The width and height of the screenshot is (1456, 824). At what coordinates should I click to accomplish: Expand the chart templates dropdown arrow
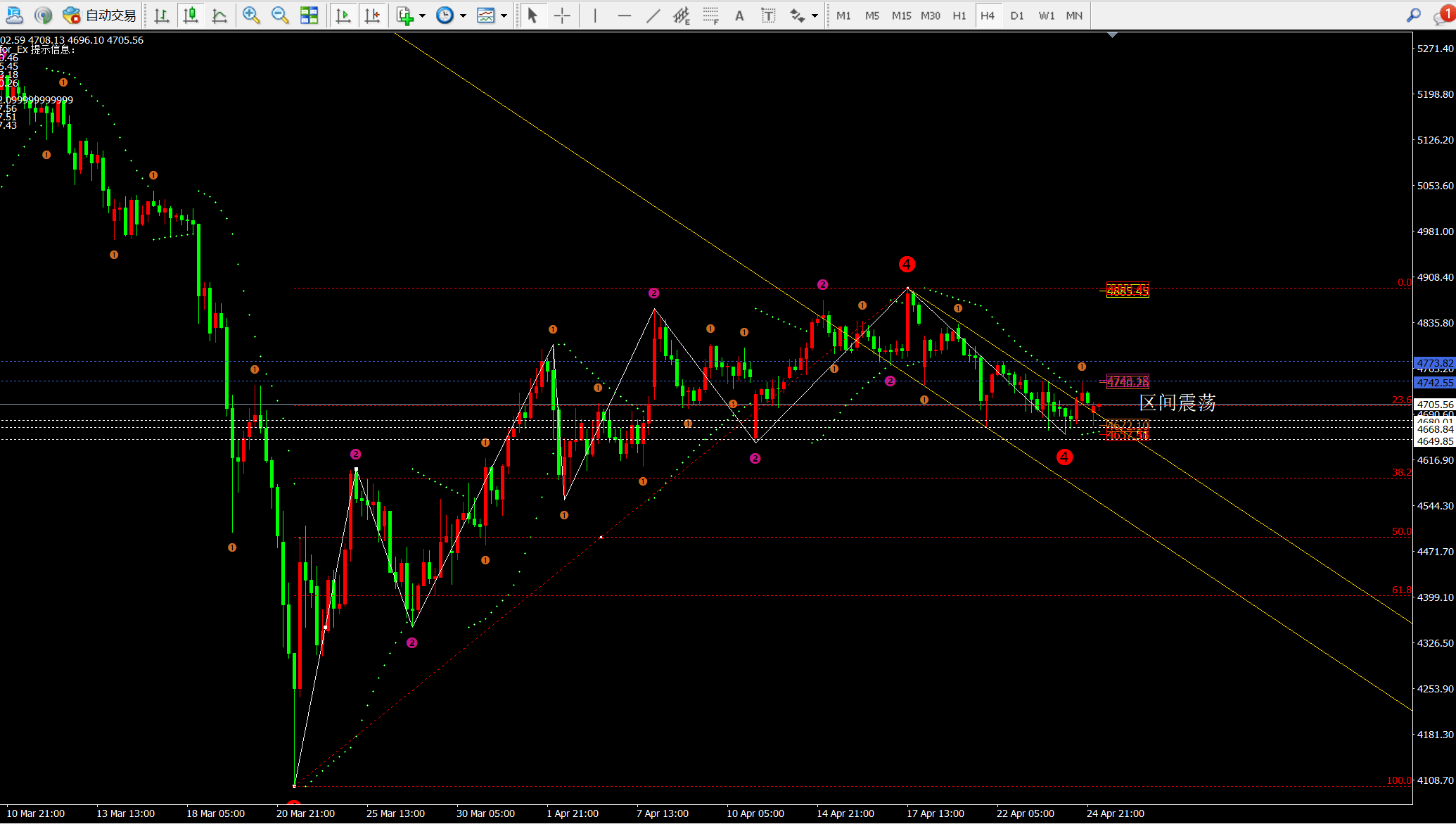(x=504, y=15)
